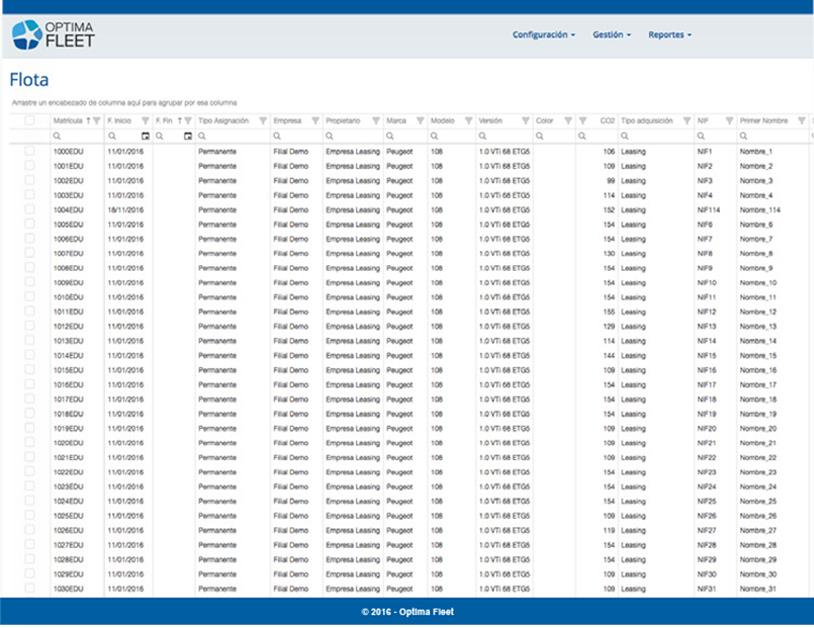
Task: Click filter icon on Primer Nombre column
Action: (800, 121)
